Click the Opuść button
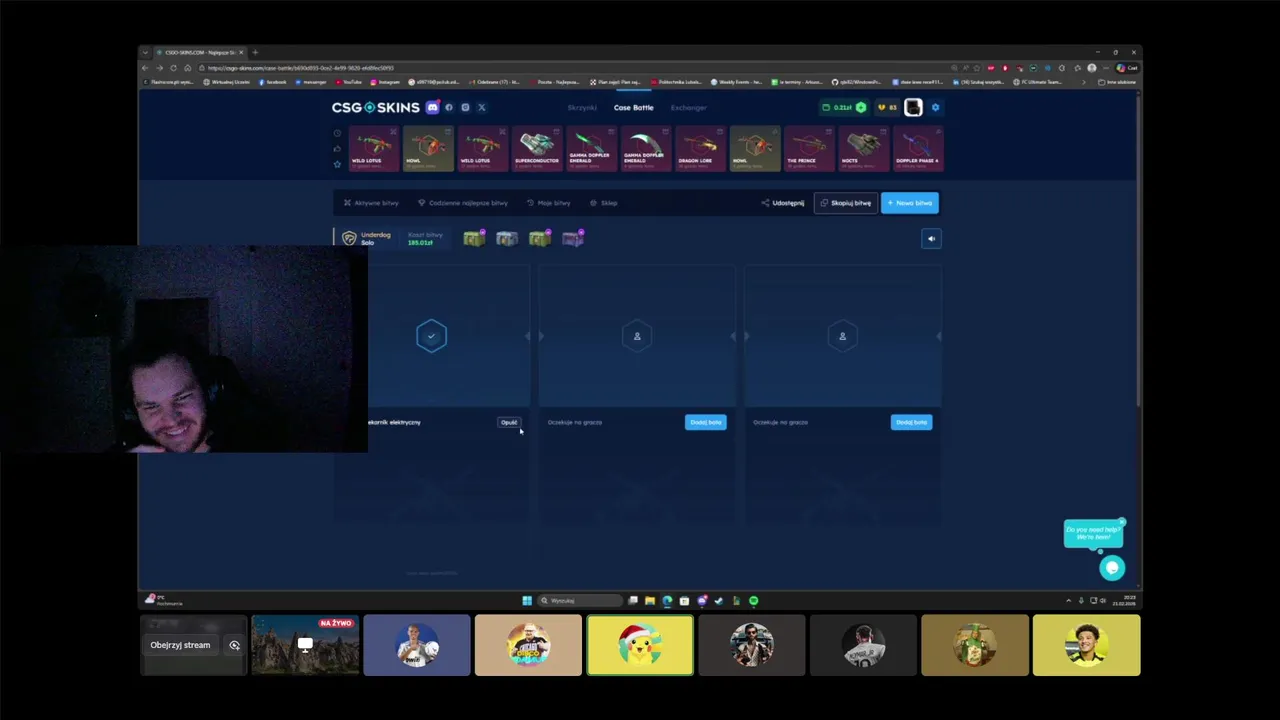1280x720 pixels. pyautogui.click(x=509, y=422)
